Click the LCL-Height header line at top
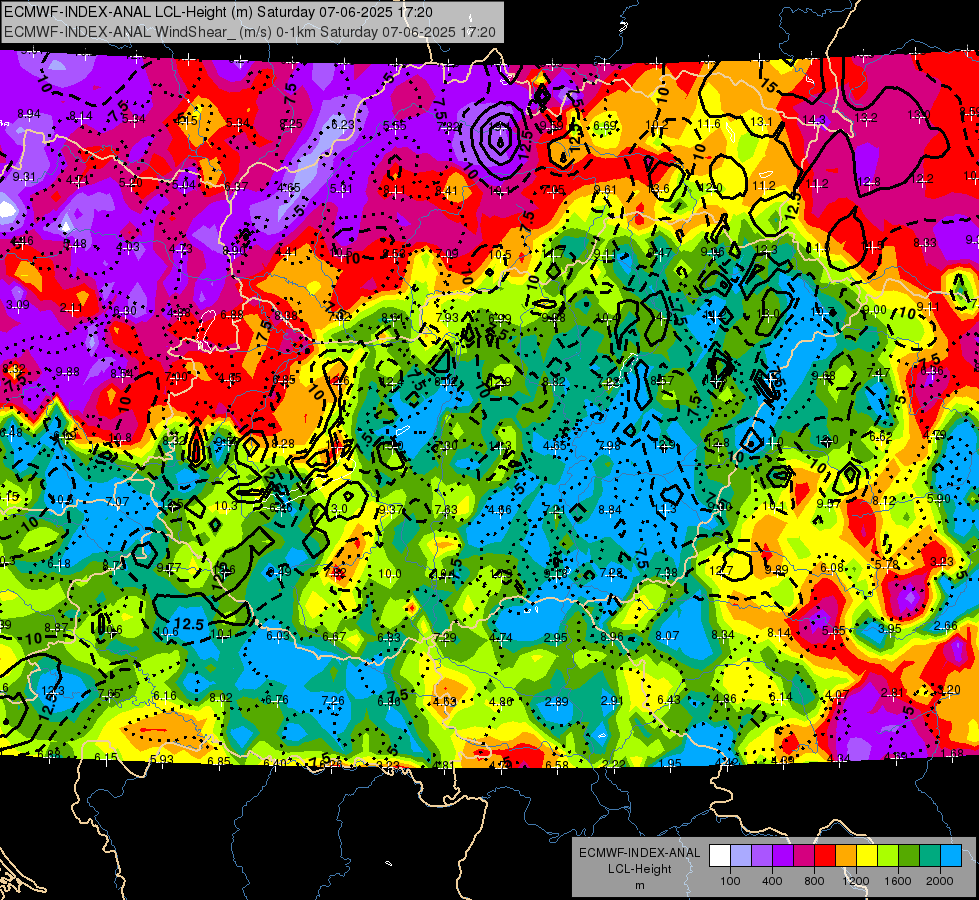The width and height of the screenshot is (979, 900). (218, 12)
